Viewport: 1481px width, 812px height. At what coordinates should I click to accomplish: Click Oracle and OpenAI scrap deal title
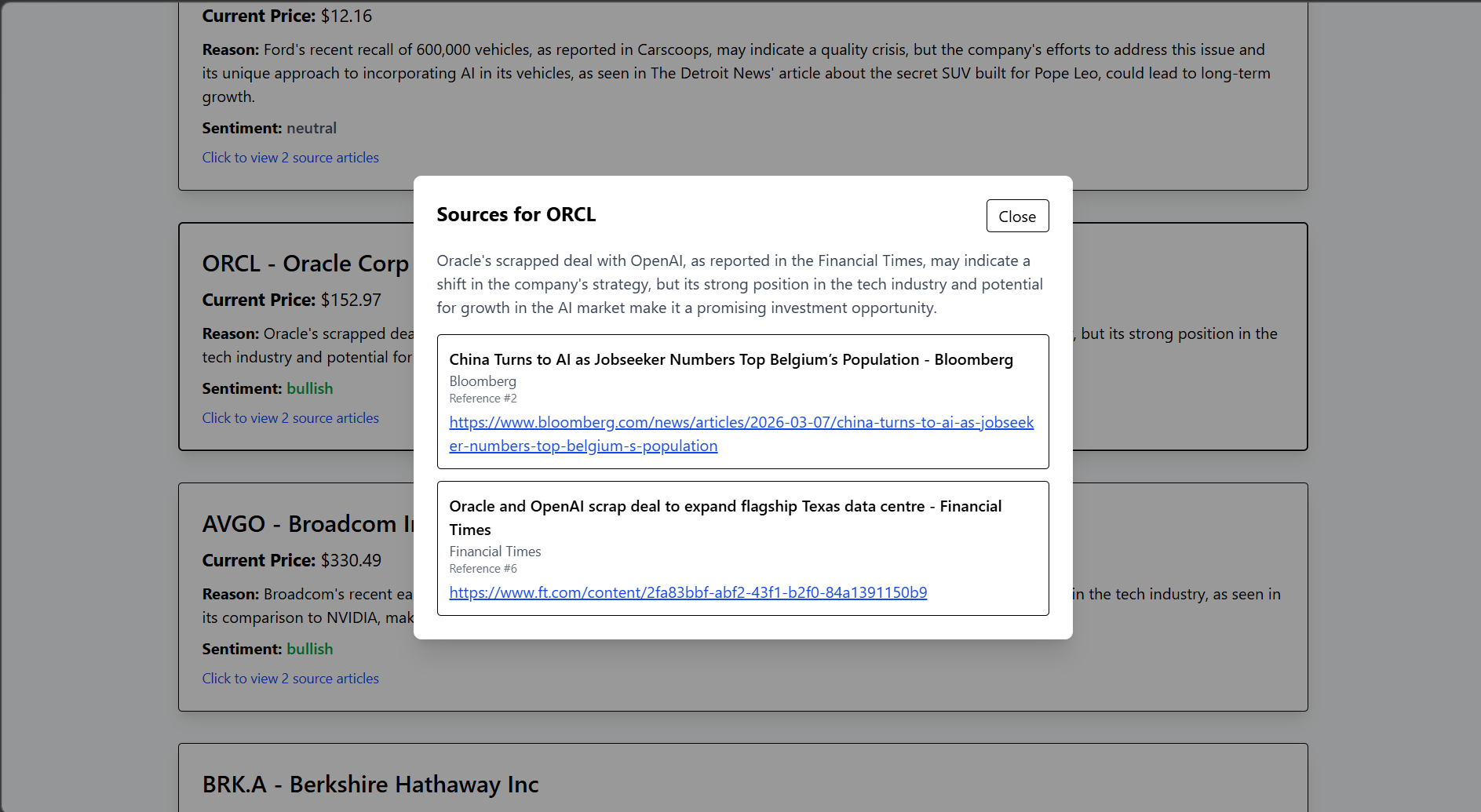click(x=725, y=518)
